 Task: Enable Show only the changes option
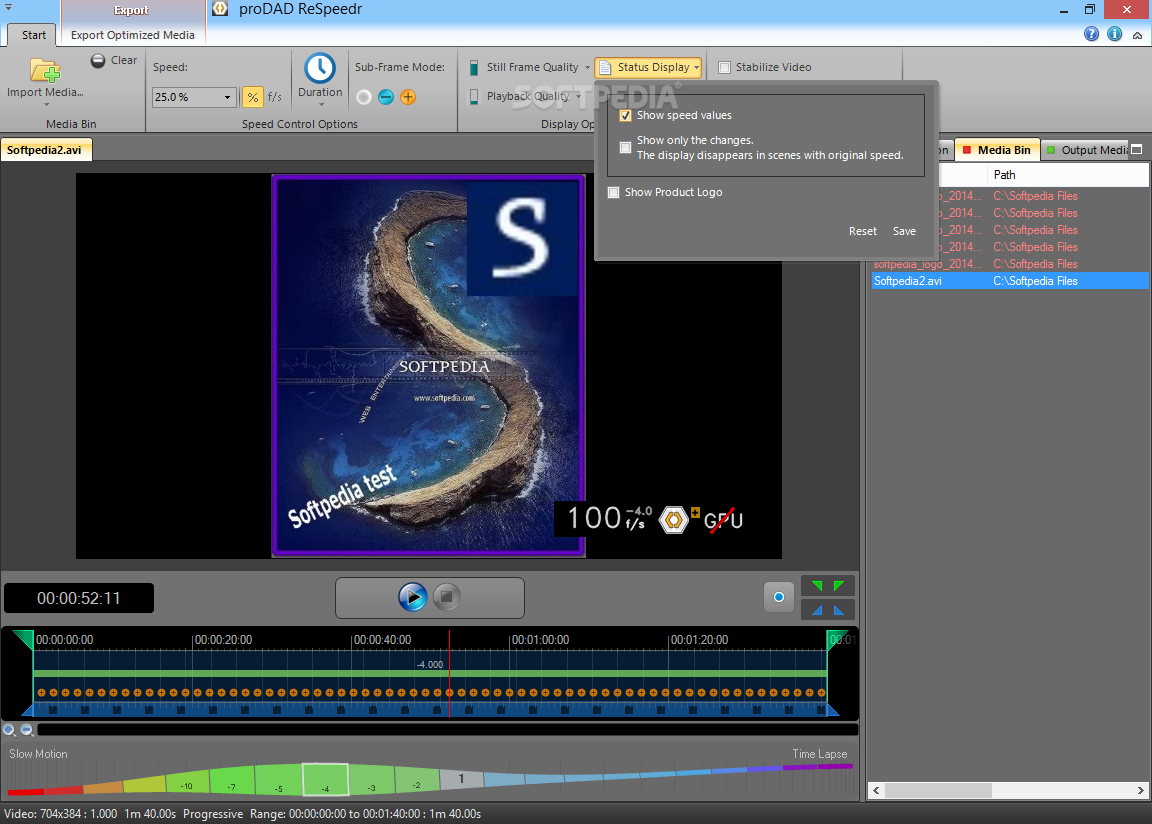625,148
